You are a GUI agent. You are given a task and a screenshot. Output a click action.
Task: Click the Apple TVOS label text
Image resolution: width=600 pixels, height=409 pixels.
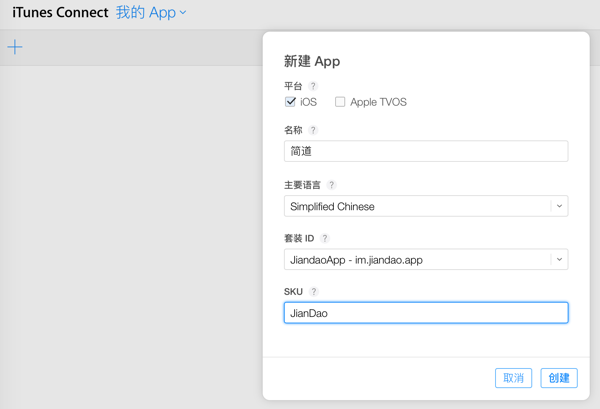pos(378,102)
